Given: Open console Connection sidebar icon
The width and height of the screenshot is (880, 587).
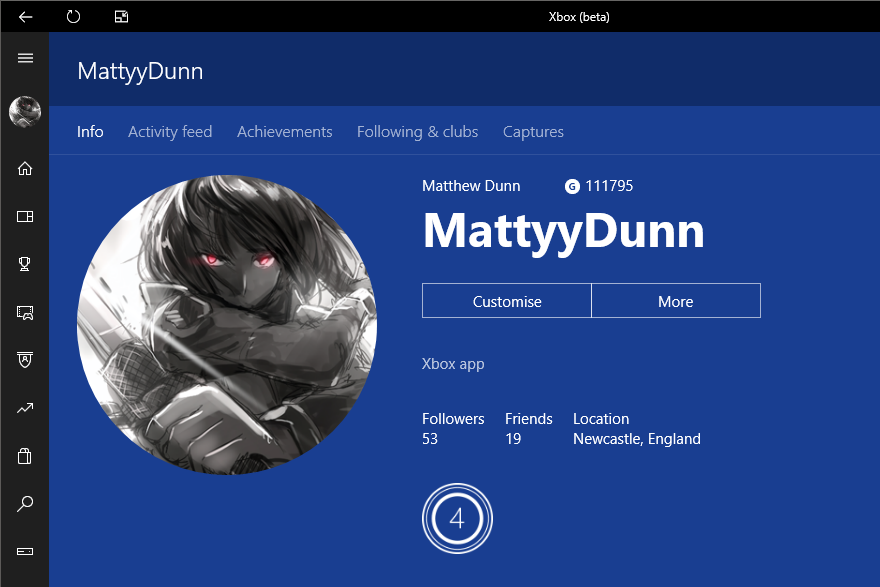Looking at the screenshot, I should 25,551.
